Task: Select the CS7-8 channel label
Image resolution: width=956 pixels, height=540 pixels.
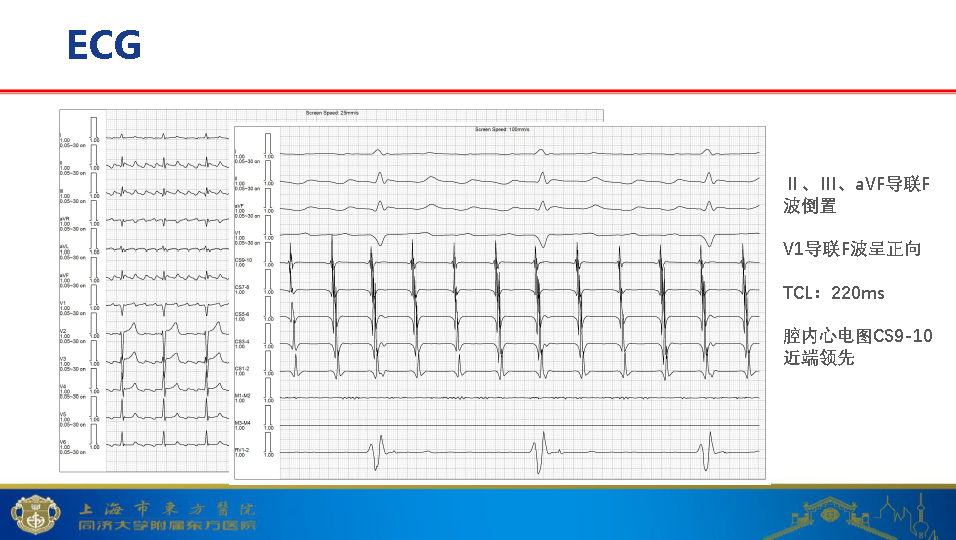Action: [x=242, y=288]
